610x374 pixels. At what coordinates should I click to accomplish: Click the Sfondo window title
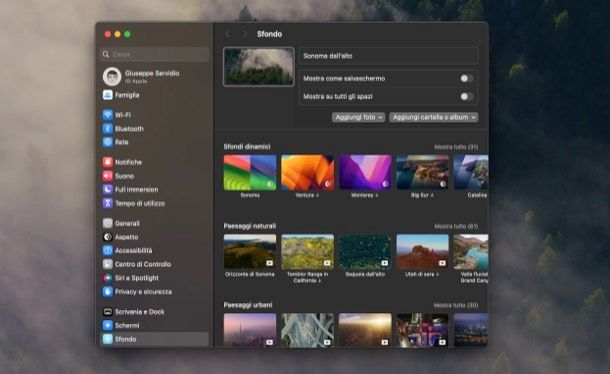[x=269, y=34]
